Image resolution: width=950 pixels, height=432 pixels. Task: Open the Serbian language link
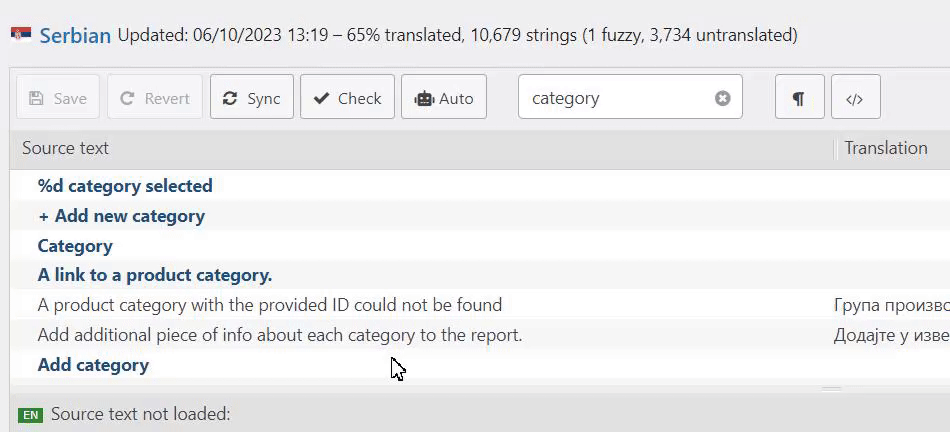[x=75, y=36]
